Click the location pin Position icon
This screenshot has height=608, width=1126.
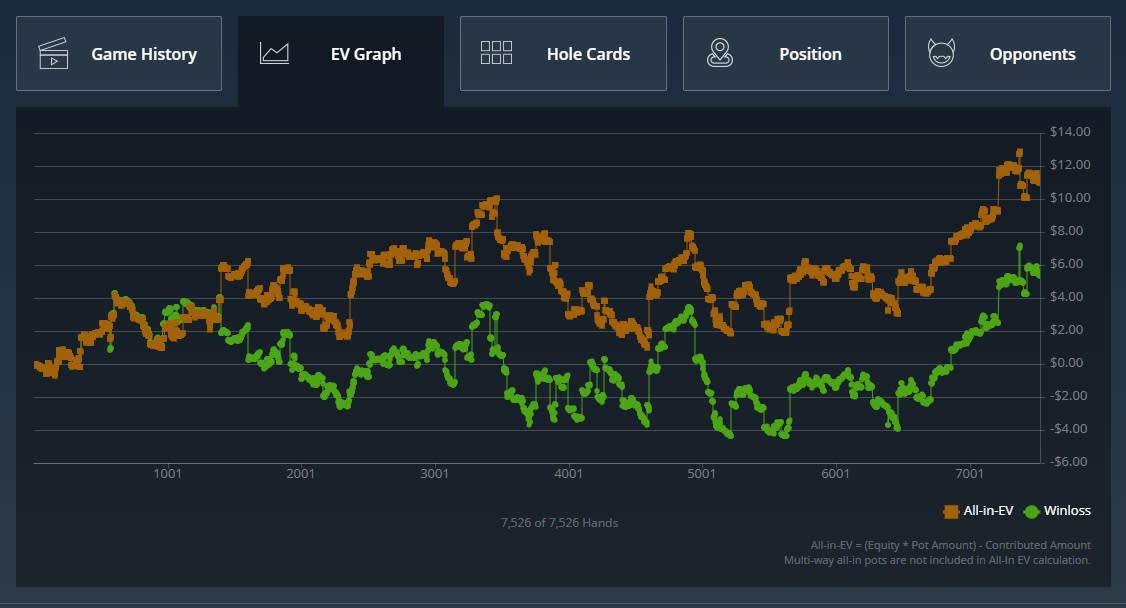pyautogui.click(x=720, y=53)
